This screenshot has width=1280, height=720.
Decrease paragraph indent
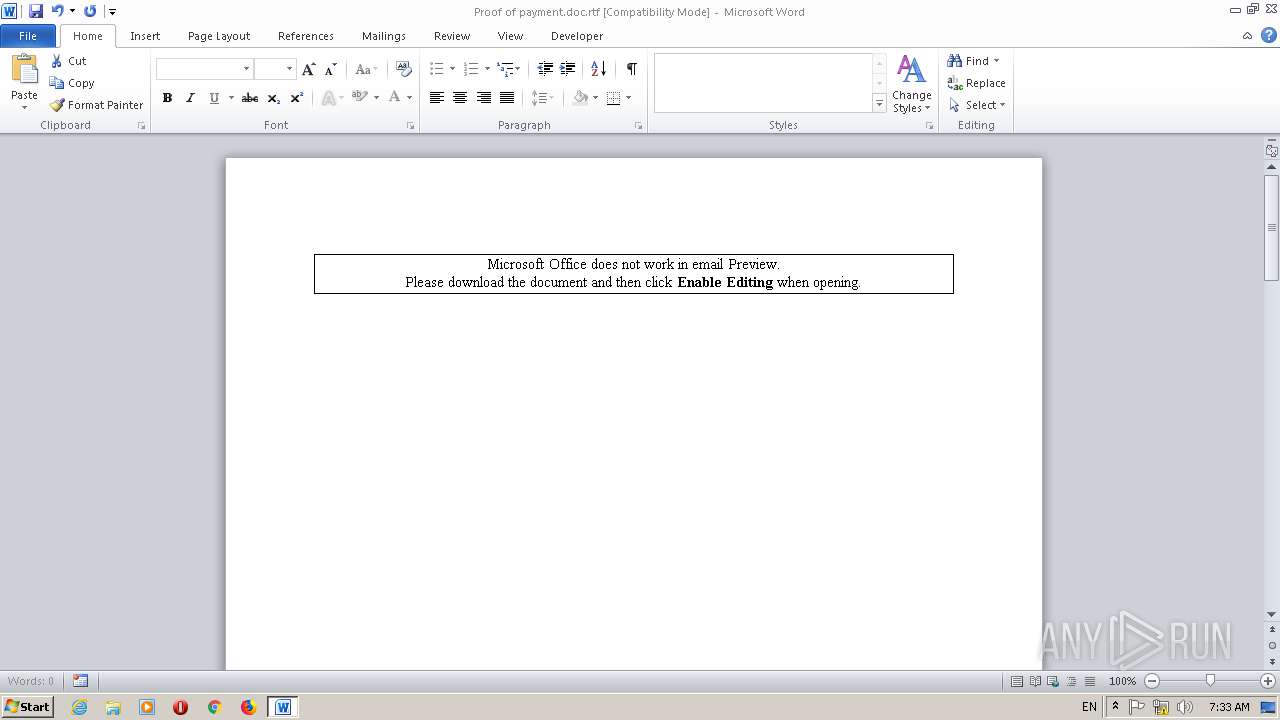pos(545,69)
